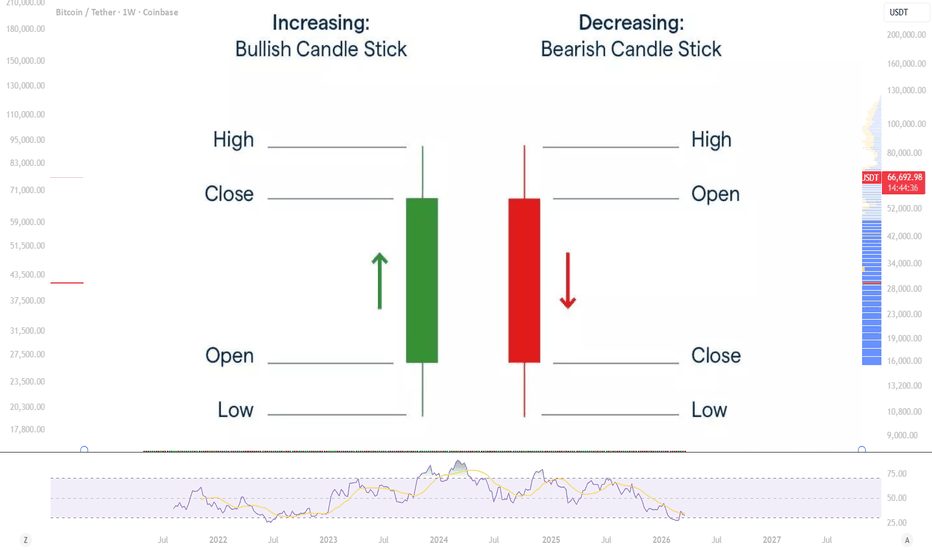Click the 2022 label on the time axis
The height and width of the screenshot is (550, 932).
point(218,540)
